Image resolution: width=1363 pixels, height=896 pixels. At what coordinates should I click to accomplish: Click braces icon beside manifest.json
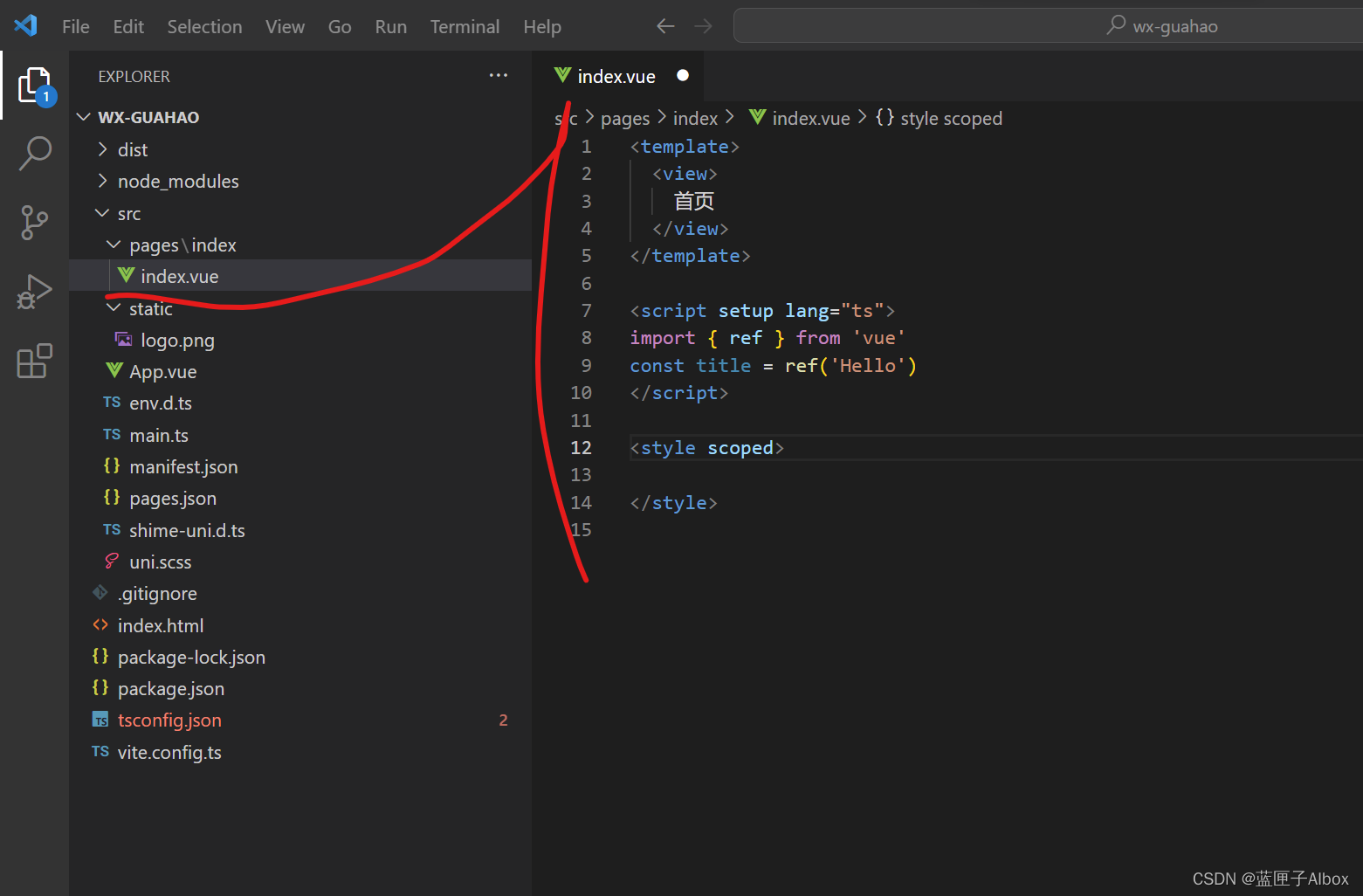(112, 465)
